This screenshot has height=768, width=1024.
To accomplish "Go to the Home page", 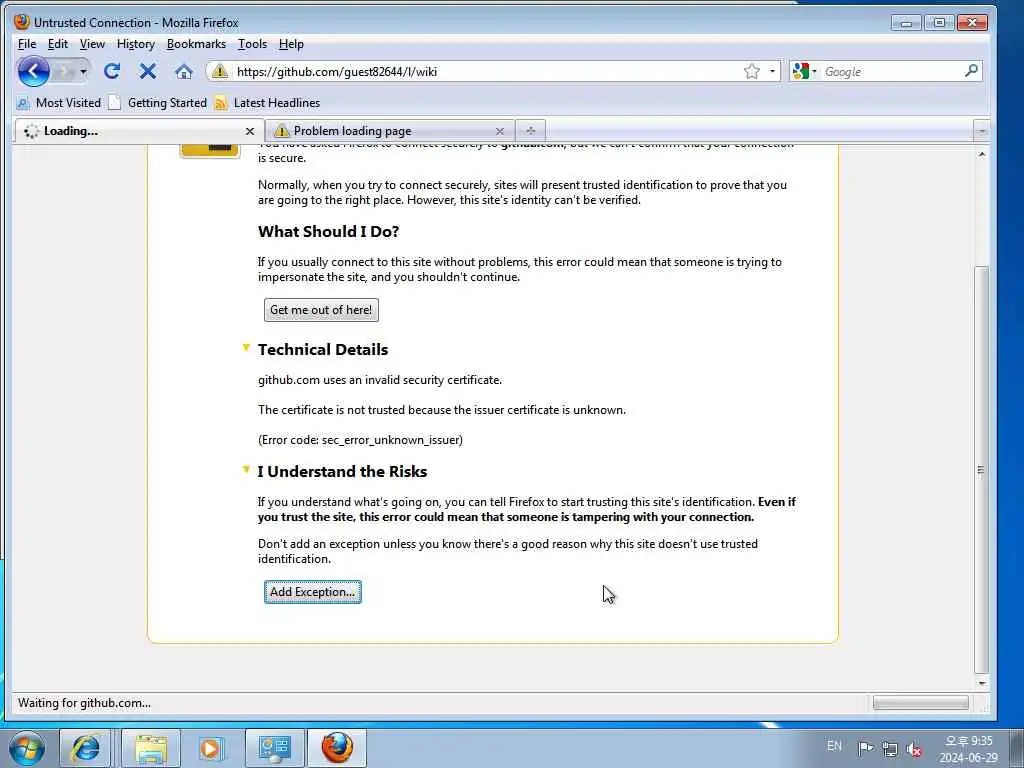I will (x=184, y=71).
